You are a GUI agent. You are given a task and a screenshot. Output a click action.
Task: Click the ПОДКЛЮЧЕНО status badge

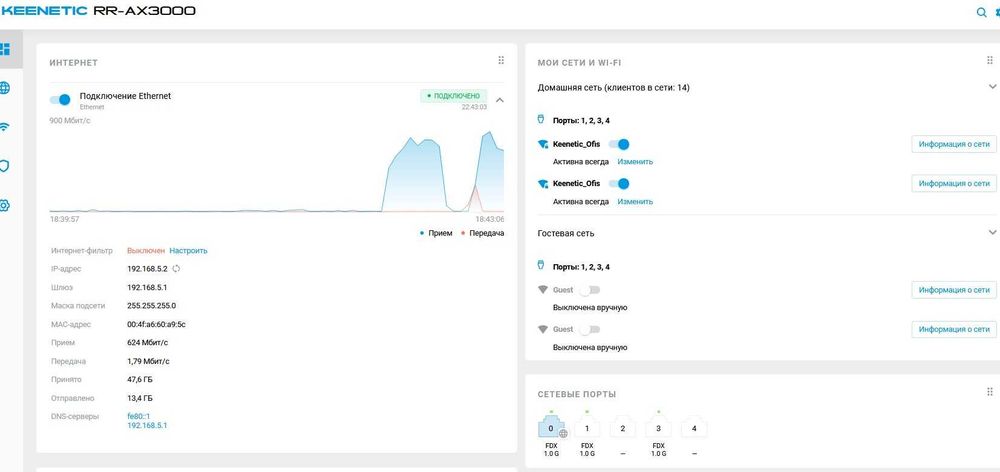click(x=453, y=96)
